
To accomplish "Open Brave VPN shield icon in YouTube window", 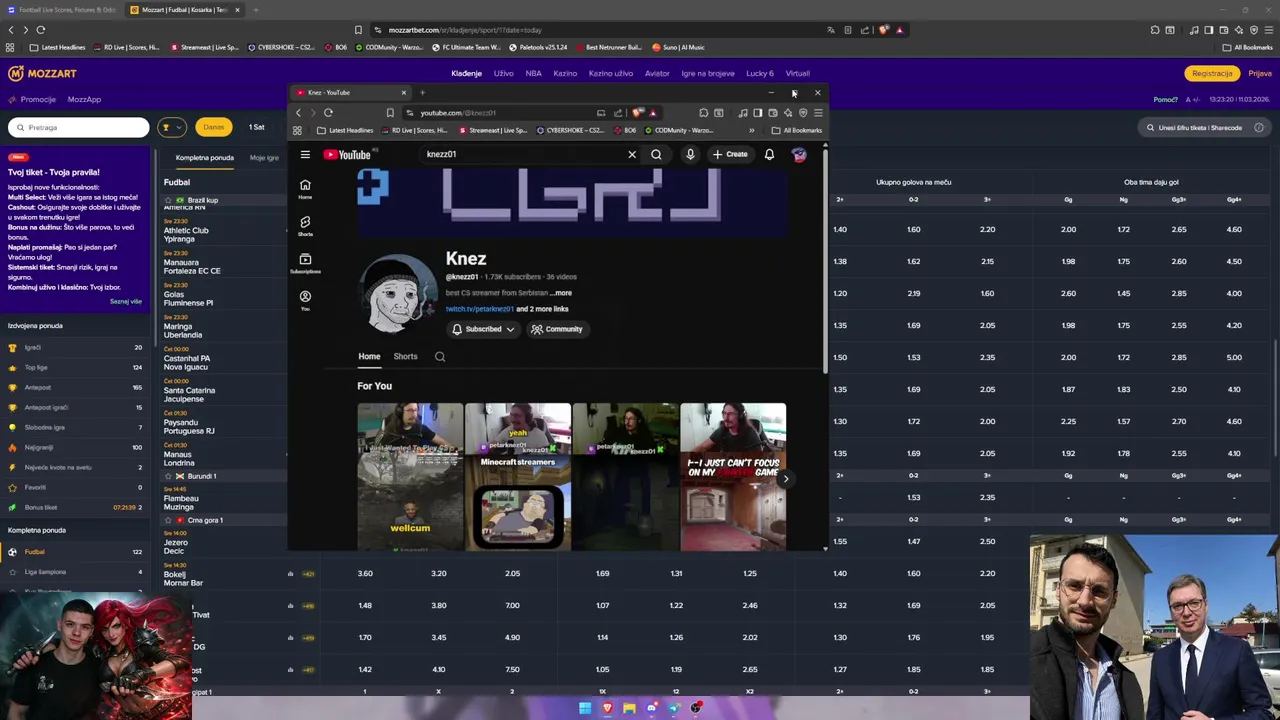I will (x=803, y=113).
